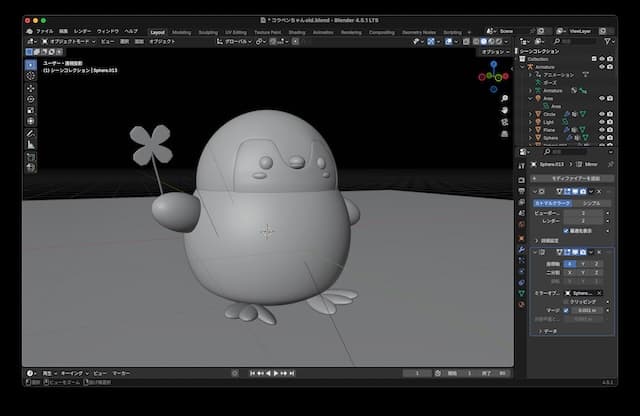Image resolution: width=640 pixels, height=416 pixels.
Task: Open the キーイング menu in the timeline
Action: click(74, 373)
